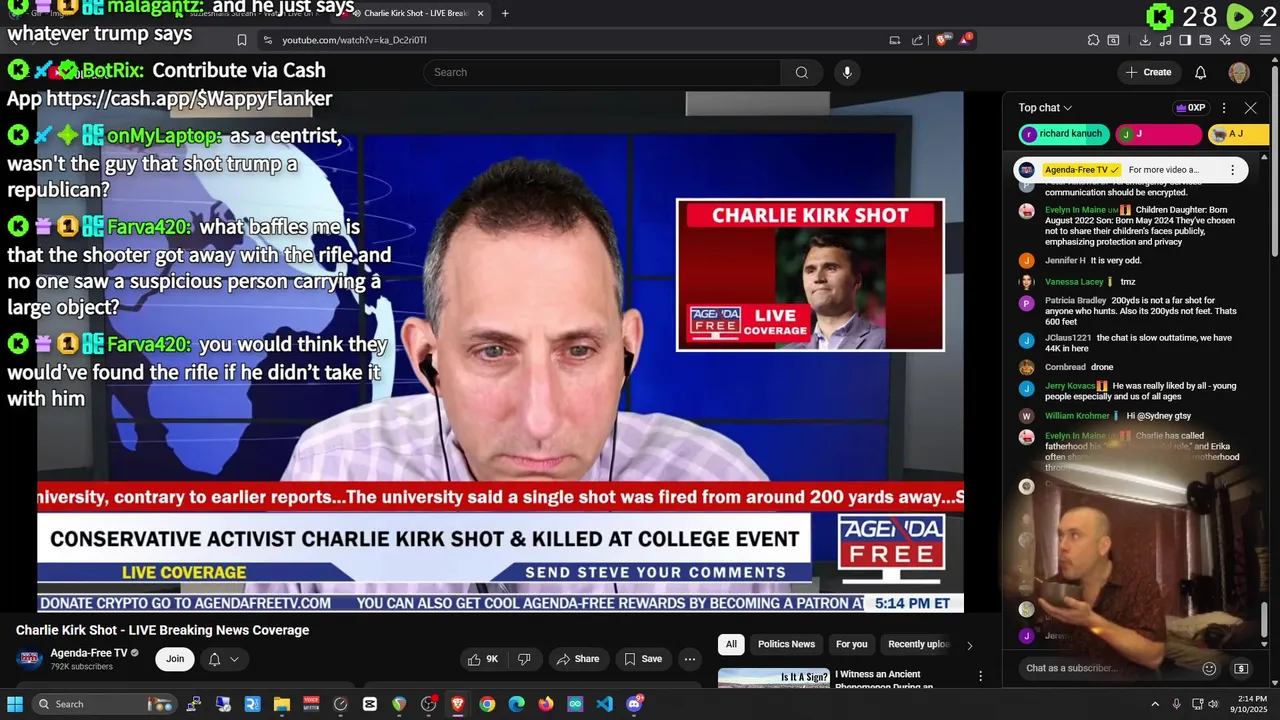
Task: Open Brave browser in taskbar
Action: pos(458,704)
